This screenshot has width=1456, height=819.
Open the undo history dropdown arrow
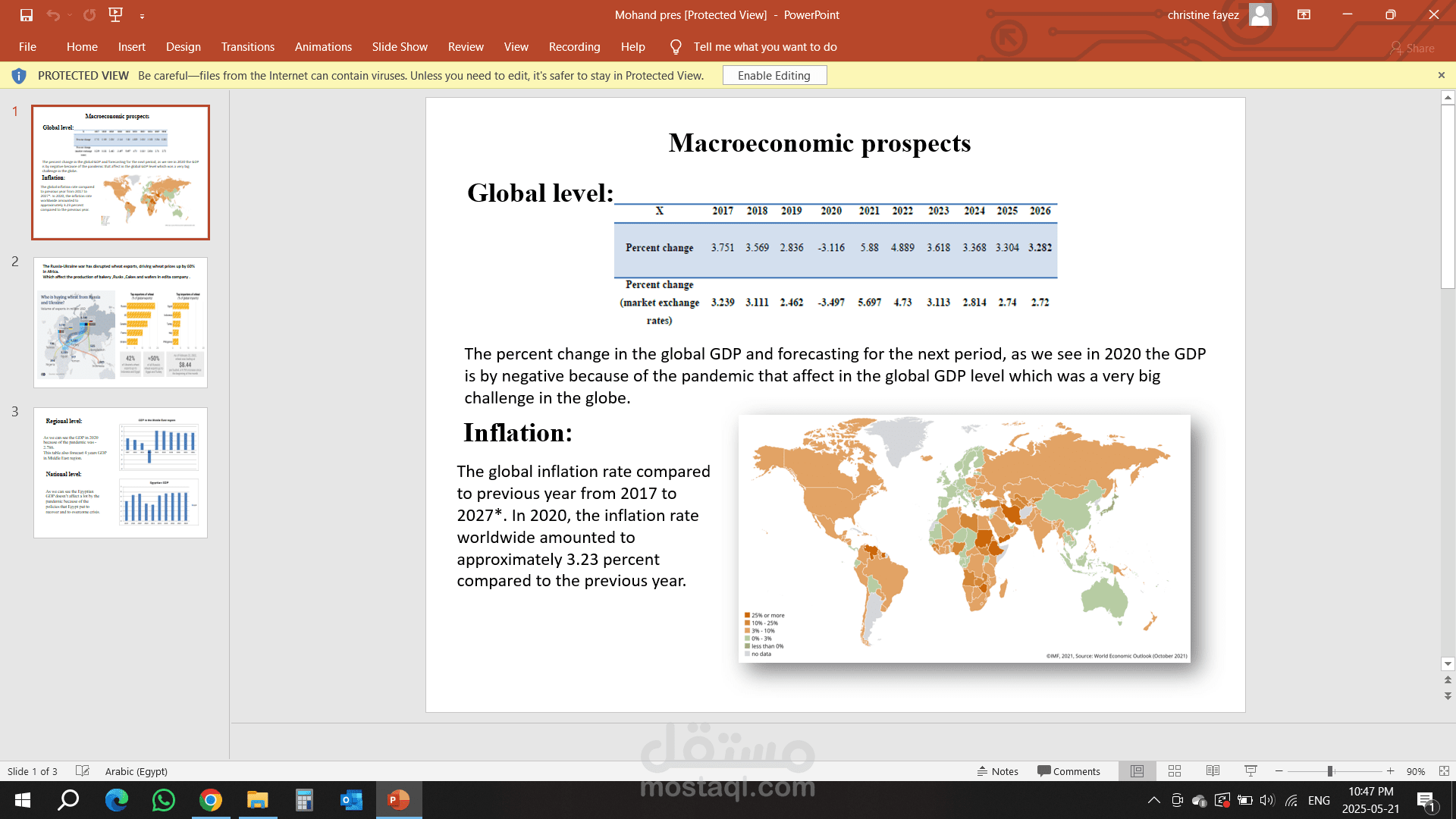coord(70,15)
